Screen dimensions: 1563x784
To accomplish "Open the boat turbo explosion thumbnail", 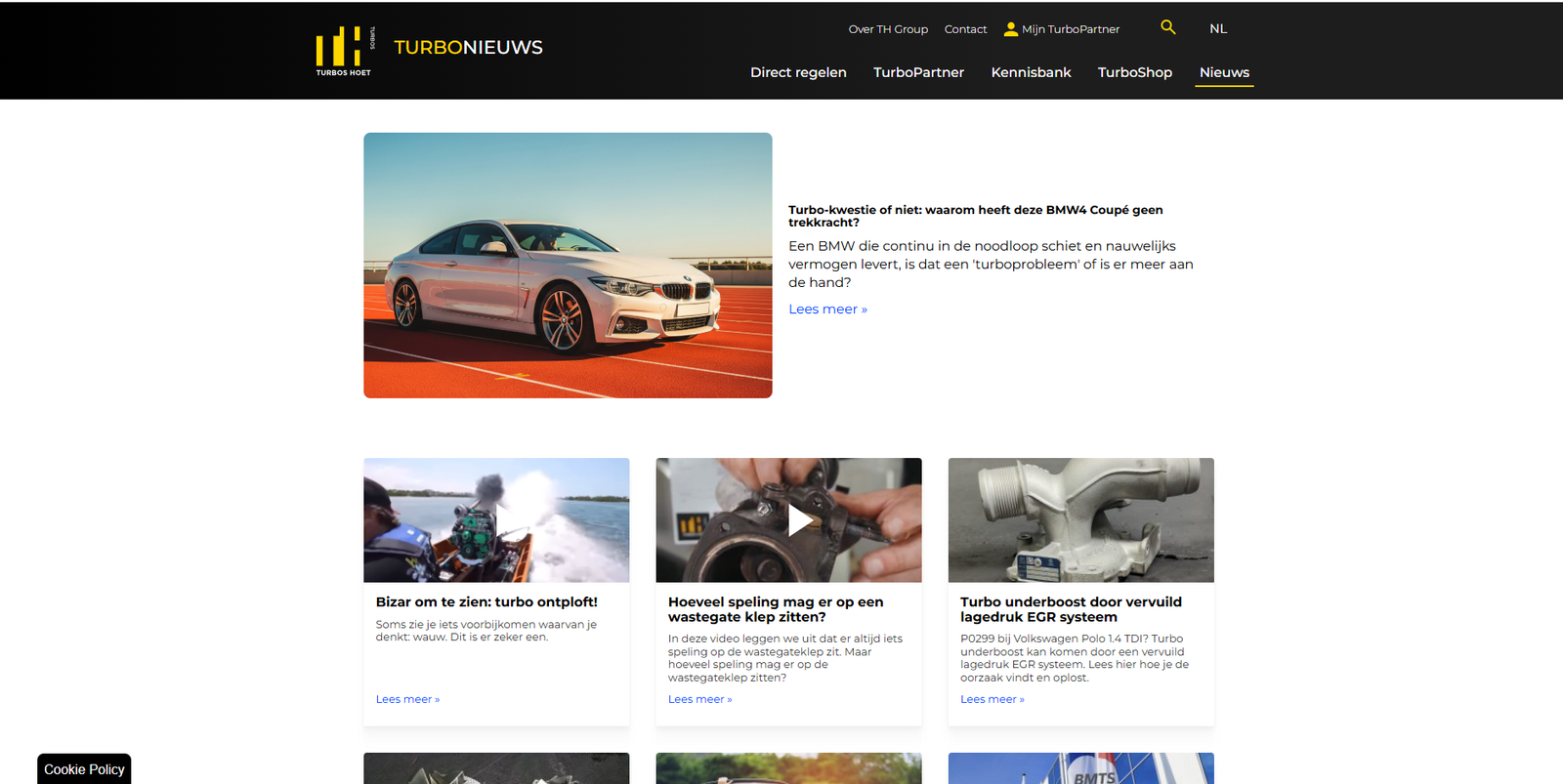I will pyautogui.click(x=496, y=520).
